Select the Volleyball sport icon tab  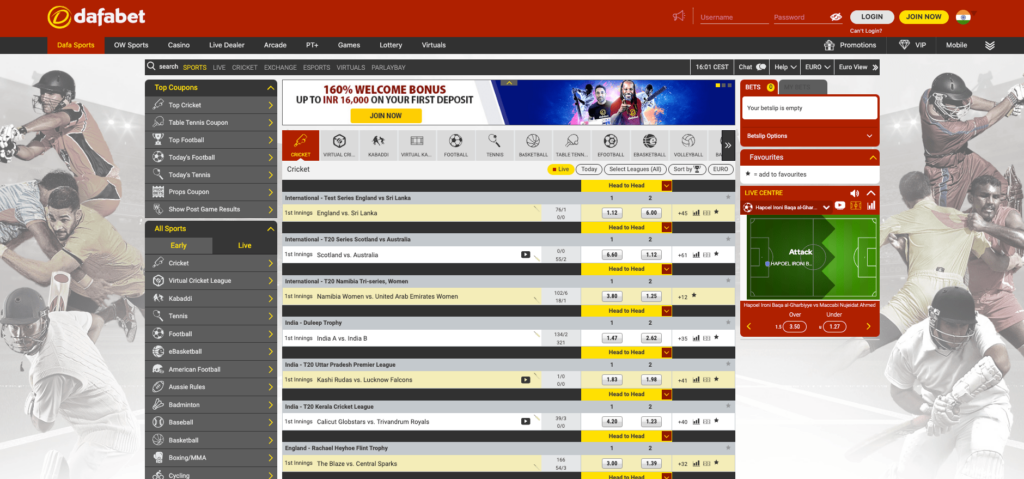688,145
